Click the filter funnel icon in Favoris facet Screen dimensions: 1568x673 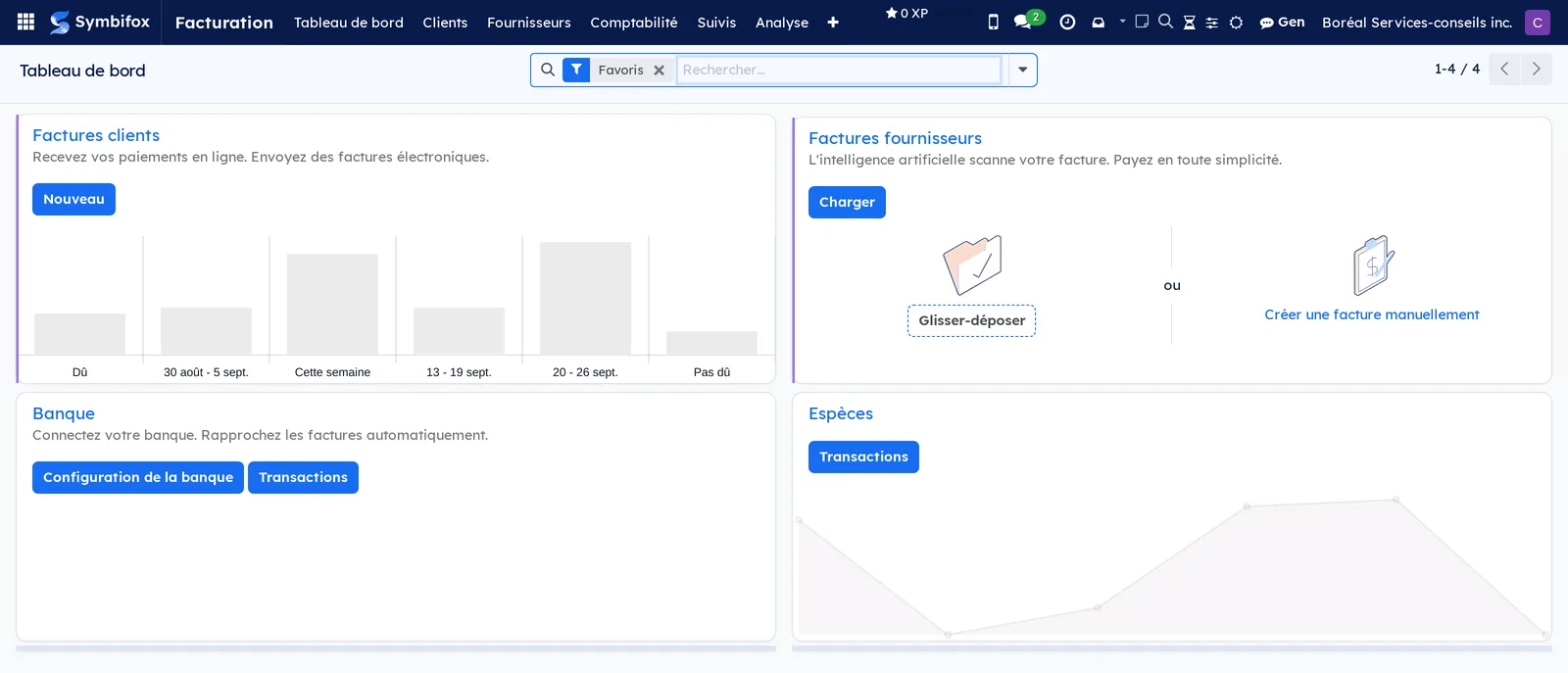576,70
